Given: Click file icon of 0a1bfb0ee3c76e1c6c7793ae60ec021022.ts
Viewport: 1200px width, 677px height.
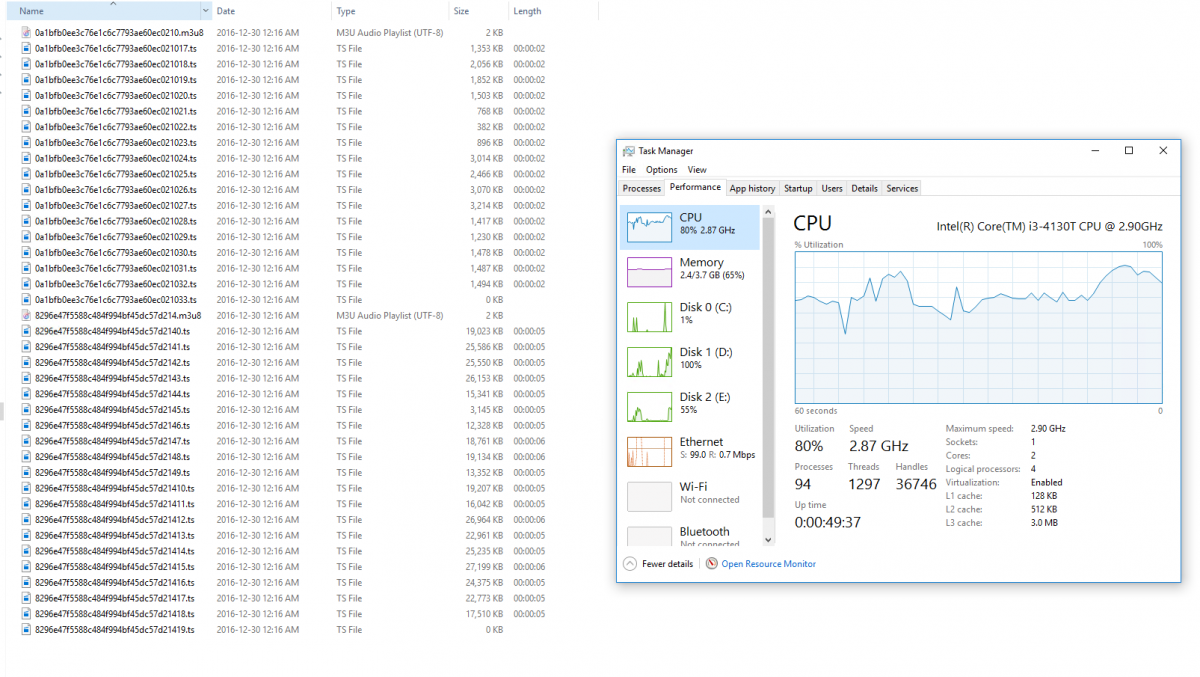Looking at the screenshot, I should pos(27,127).
